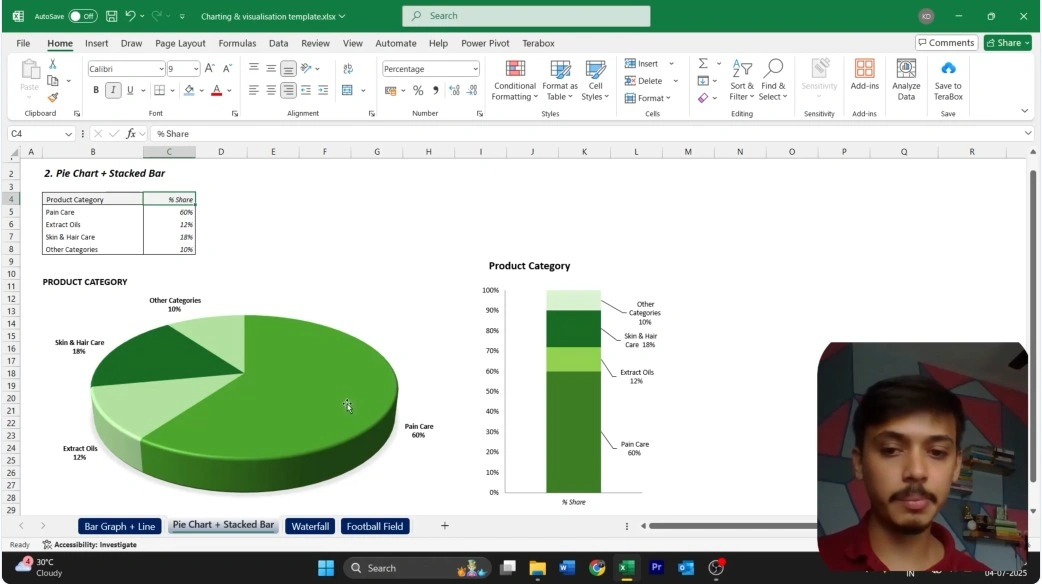The height and width of the screenshot is (584, 1042).
Task: Click the Wrap Text icon
Action: tap(348, 68)
